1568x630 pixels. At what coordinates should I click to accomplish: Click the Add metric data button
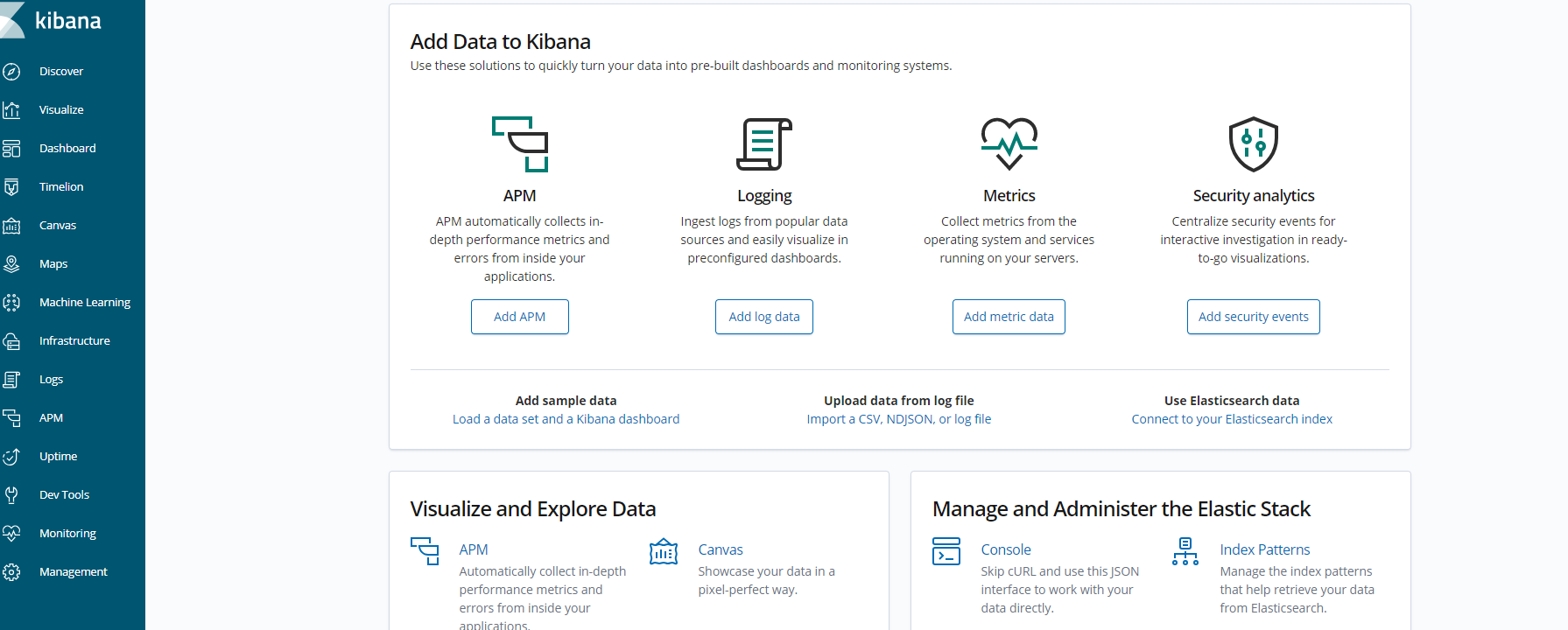[x=1009, y=317]
